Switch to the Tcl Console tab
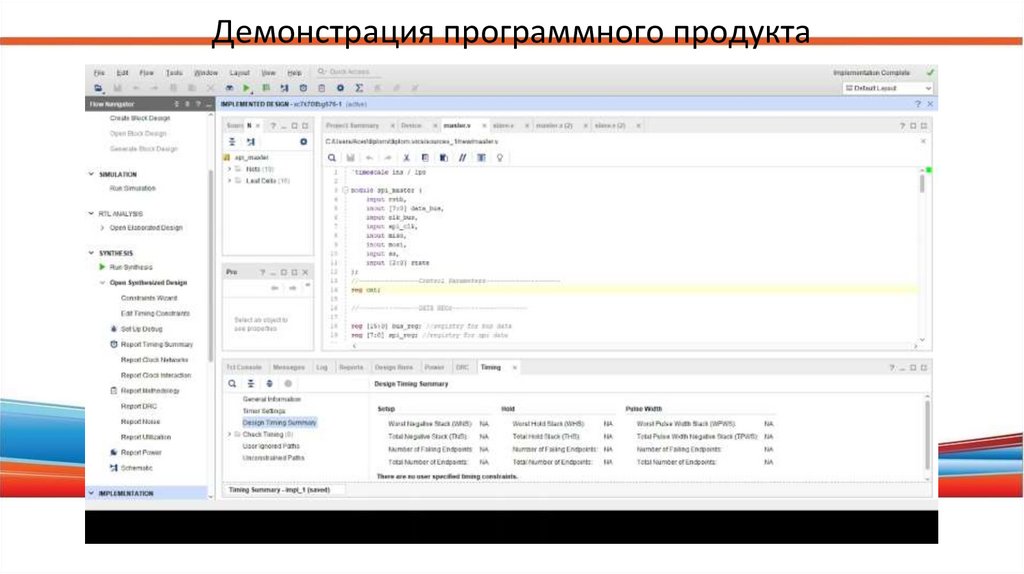Image resolution: width=1024 pixels, height=574 pixels. click(244, 368)
